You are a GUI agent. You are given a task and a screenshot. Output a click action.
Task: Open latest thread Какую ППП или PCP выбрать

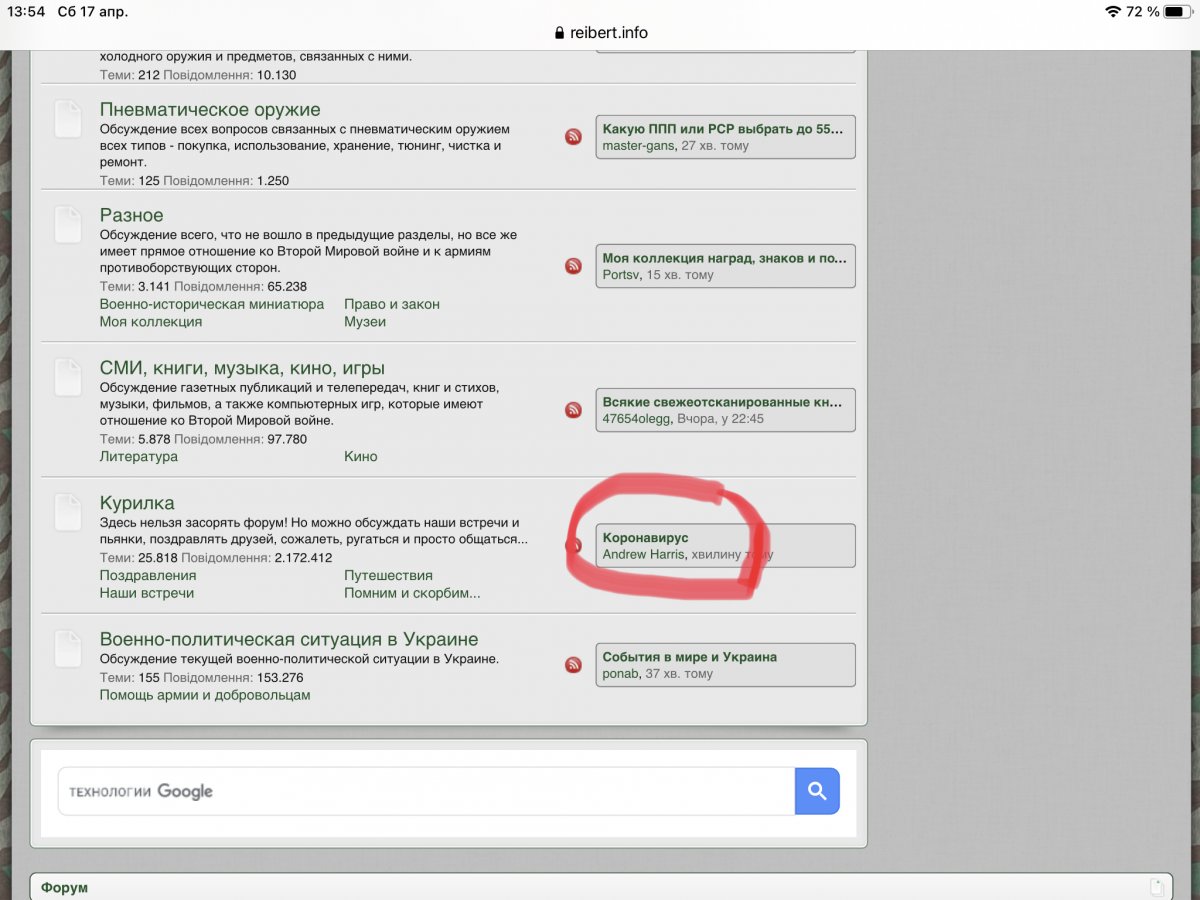click(723, 129)
